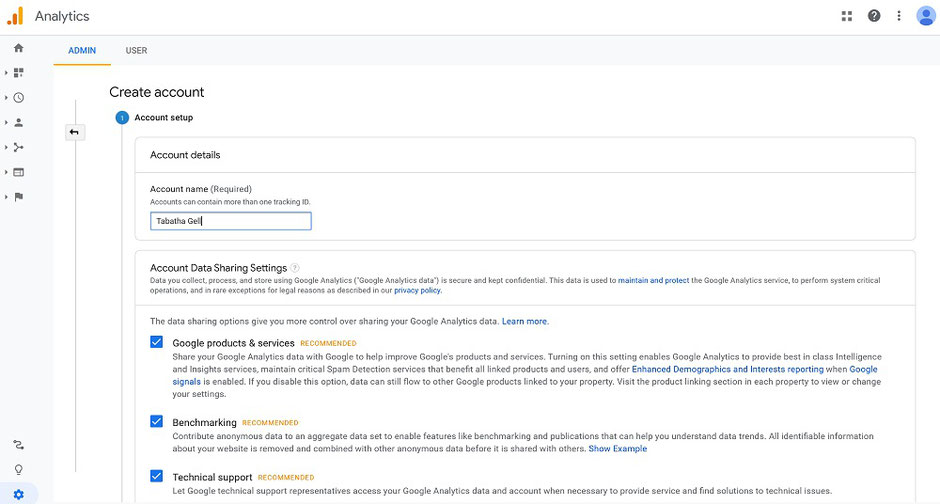This screenshot has height=504, width=940.
Task: Open the help question mark icon
Action: click(874, 16)
